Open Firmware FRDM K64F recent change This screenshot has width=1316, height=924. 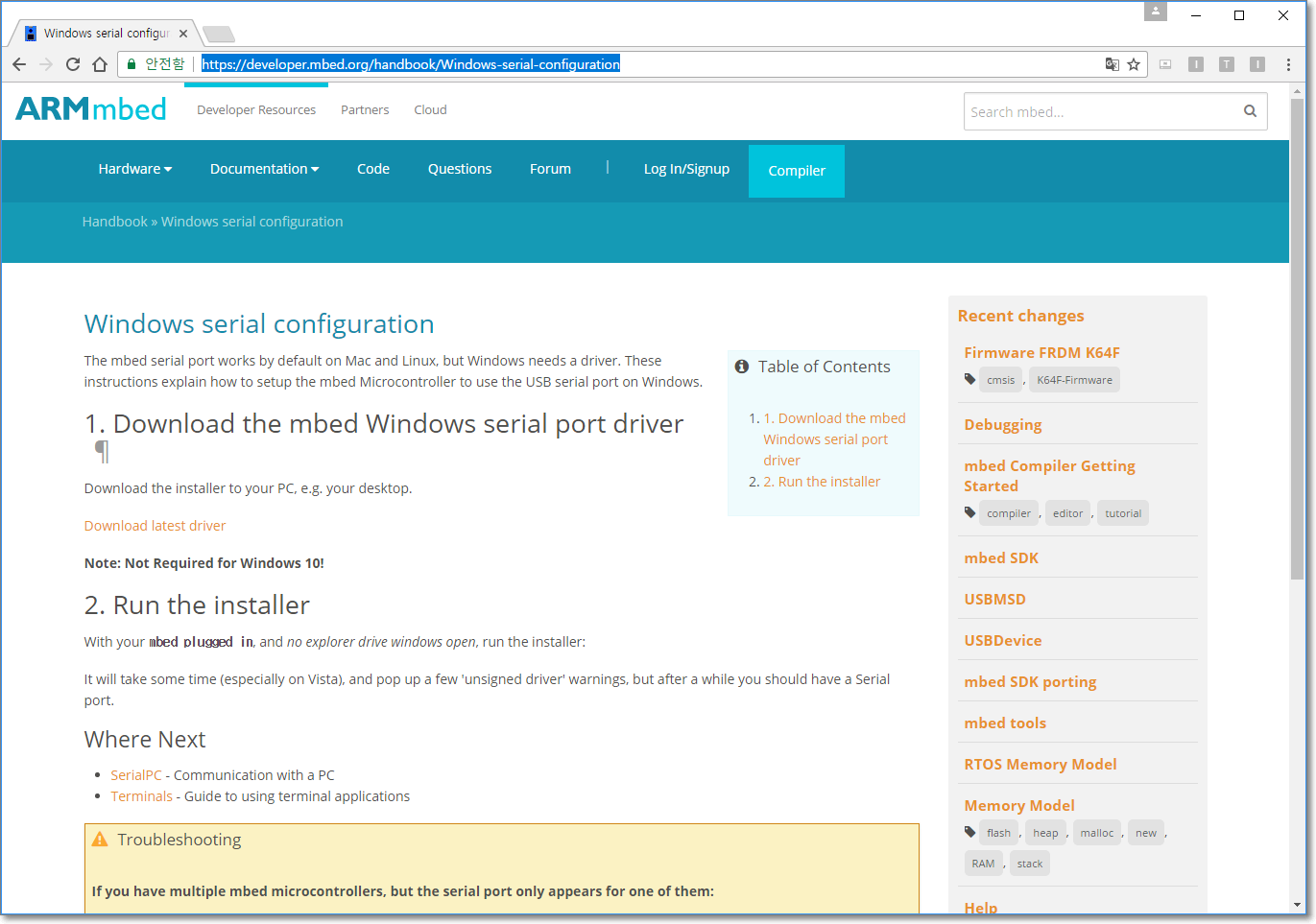[x=1041, y=352]
